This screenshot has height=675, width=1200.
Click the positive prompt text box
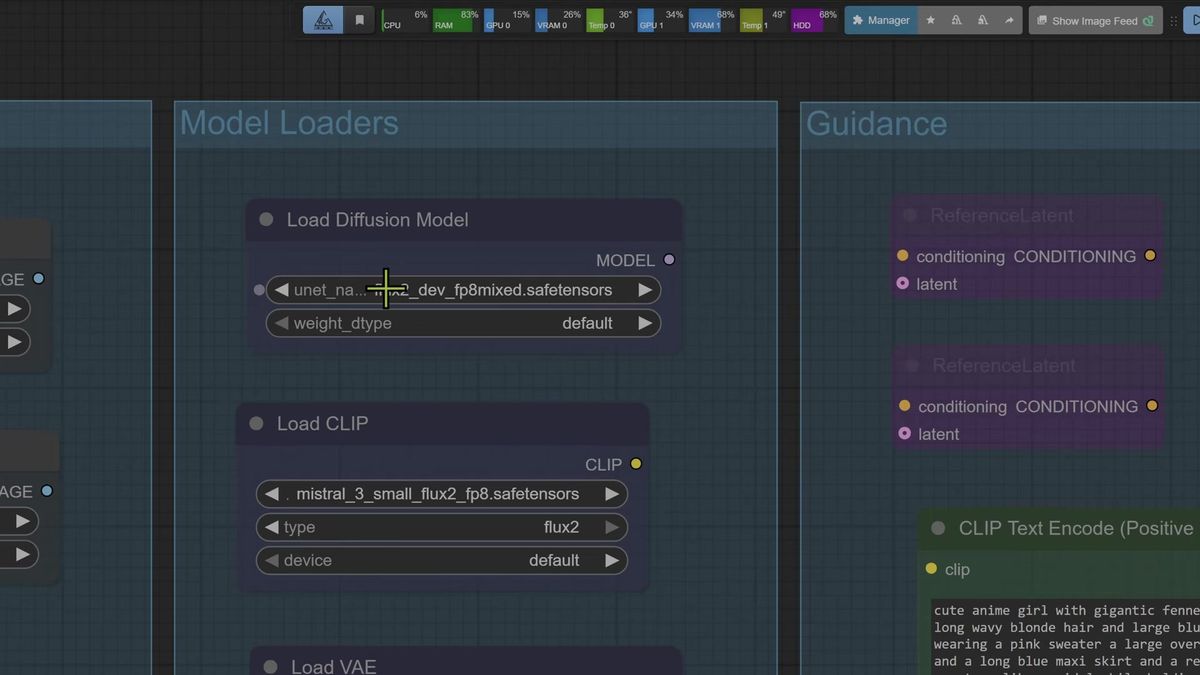(1064, 636)
